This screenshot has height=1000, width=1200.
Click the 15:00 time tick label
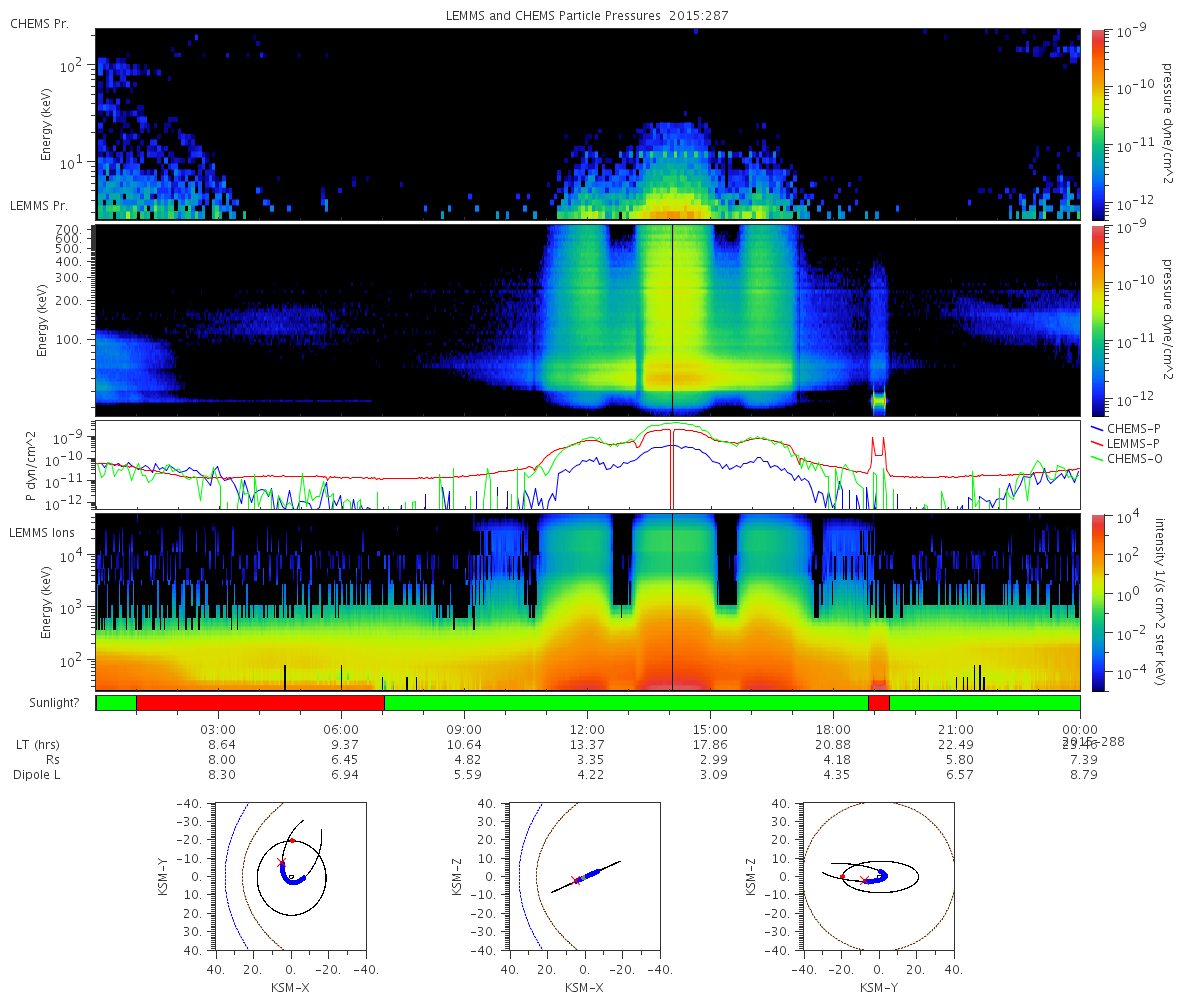(x=711, y=728)
